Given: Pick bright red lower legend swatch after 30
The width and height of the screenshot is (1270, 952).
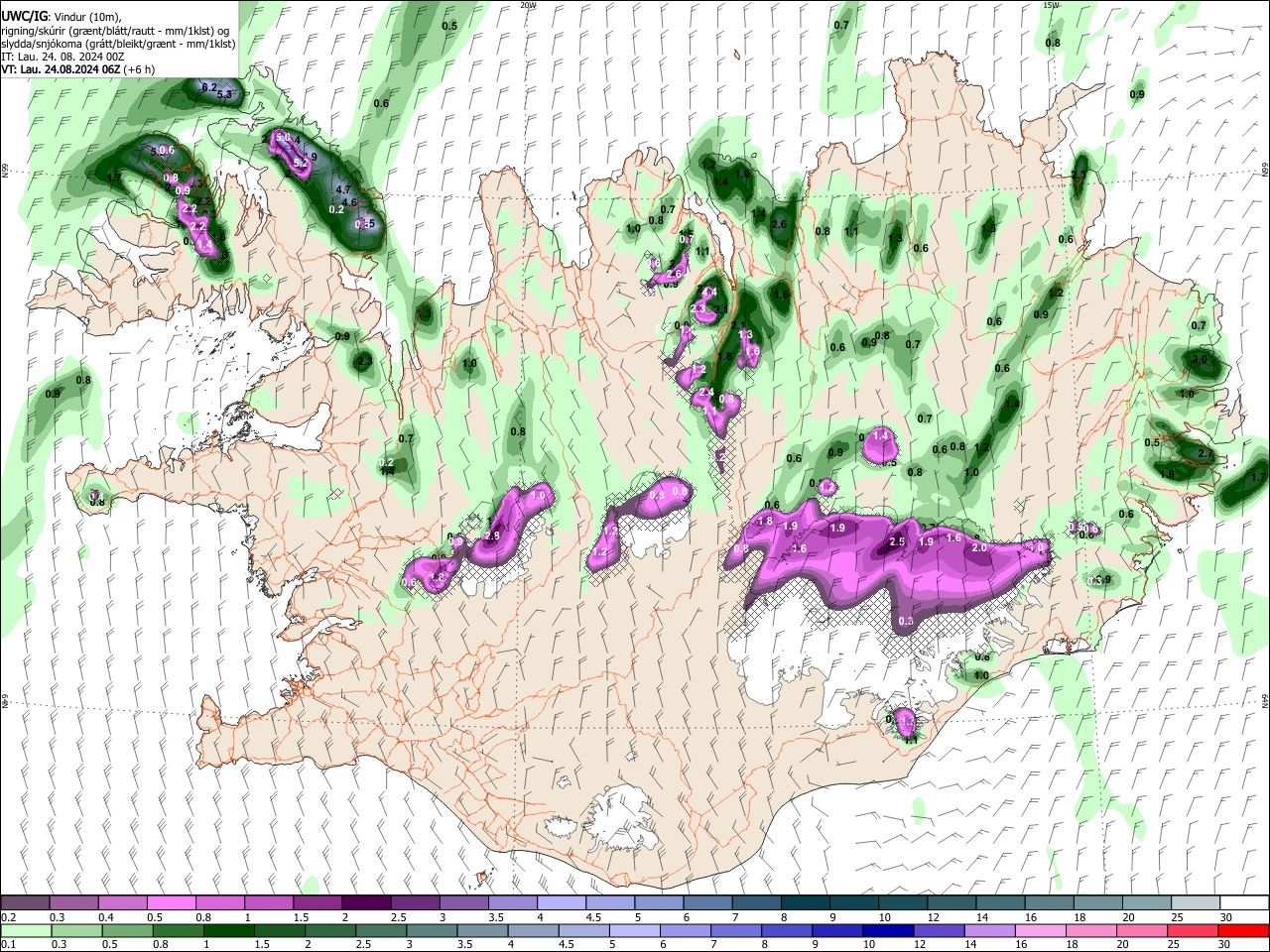Looking at the screenshot, I should click(1245, 930).
